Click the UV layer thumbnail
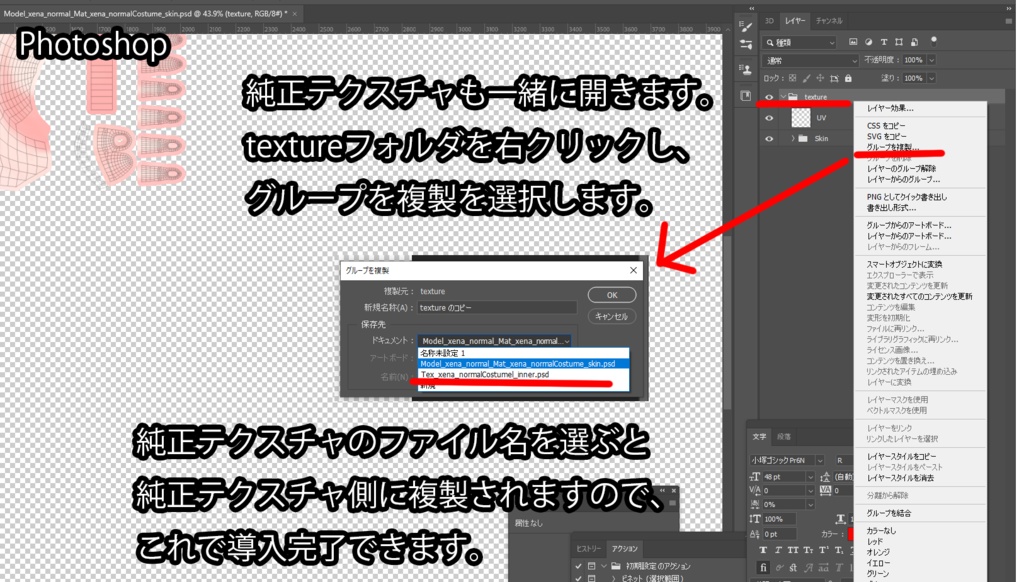This screenshot has width=1024, height=582. pyautogui.click(x=801, y=118)
